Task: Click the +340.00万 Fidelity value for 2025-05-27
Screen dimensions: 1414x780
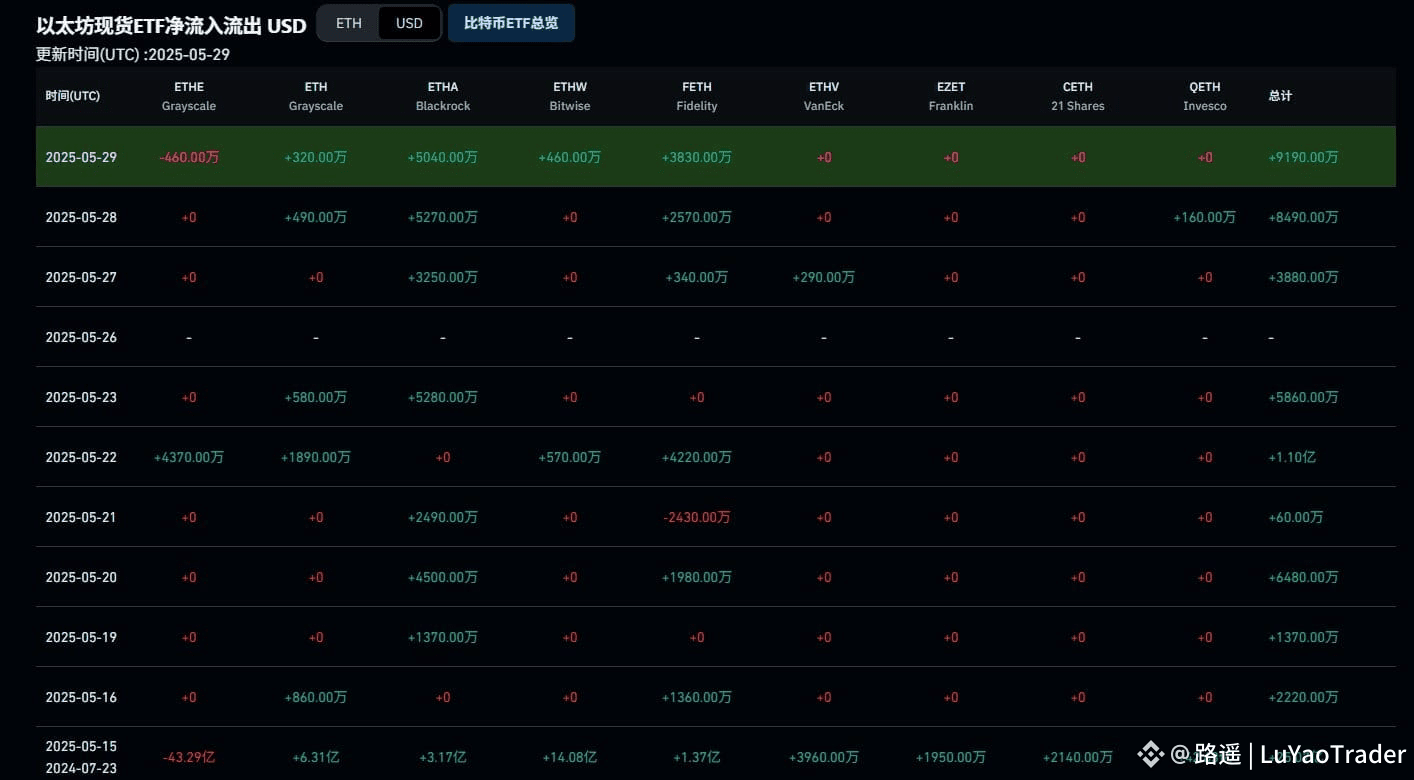Action: 697,277
